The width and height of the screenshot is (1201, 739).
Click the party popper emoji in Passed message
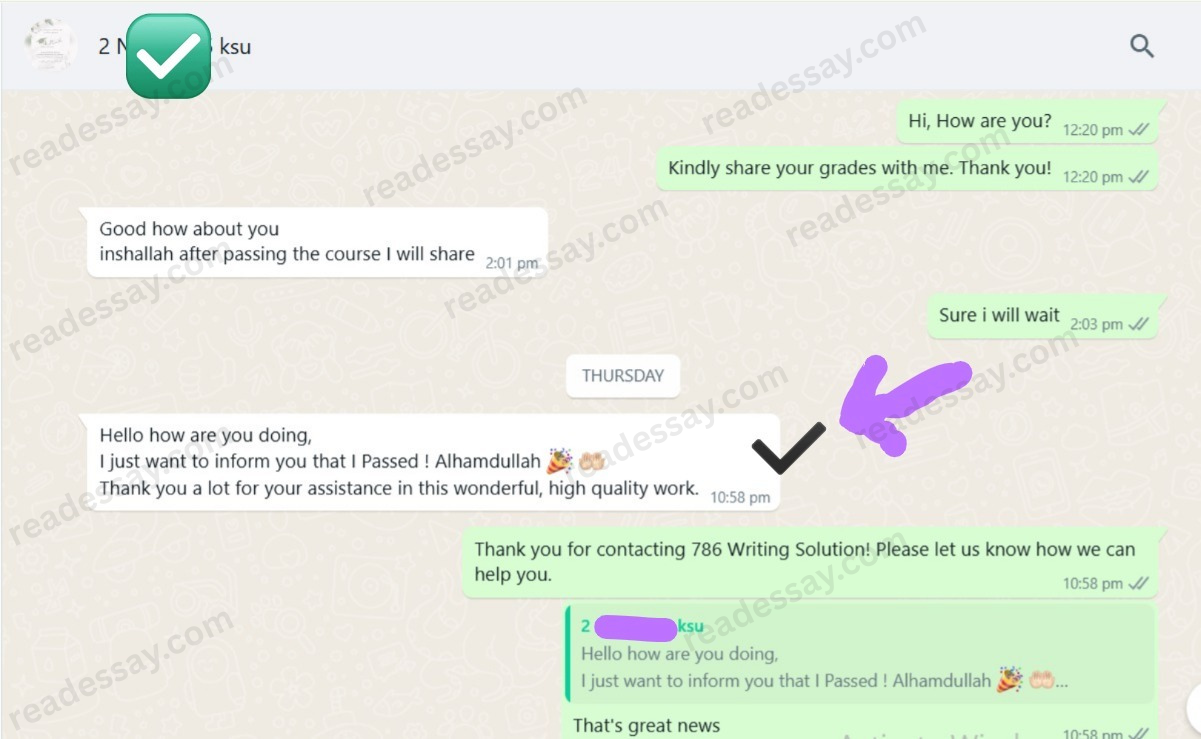pyautogui.click(x=560, y=462)
